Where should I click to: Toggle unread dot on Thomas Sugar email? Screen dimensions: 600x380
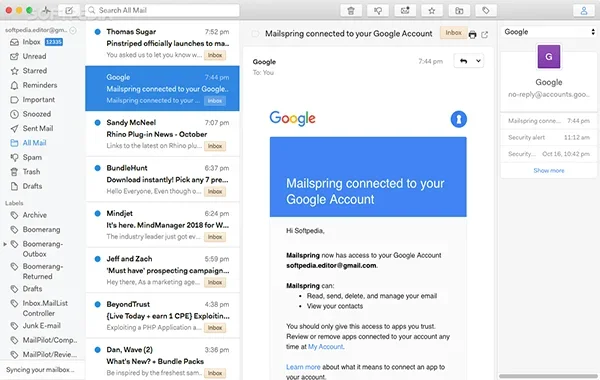[98, 32]
